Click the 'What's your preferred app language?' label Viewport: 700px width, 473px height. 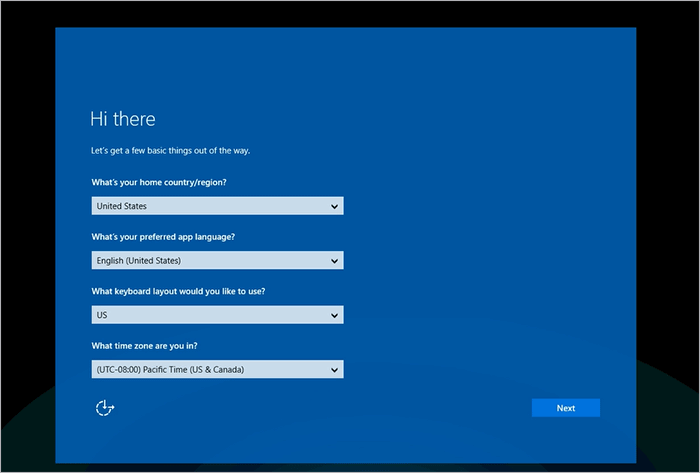pyautogui.click(x=163, y=237)
